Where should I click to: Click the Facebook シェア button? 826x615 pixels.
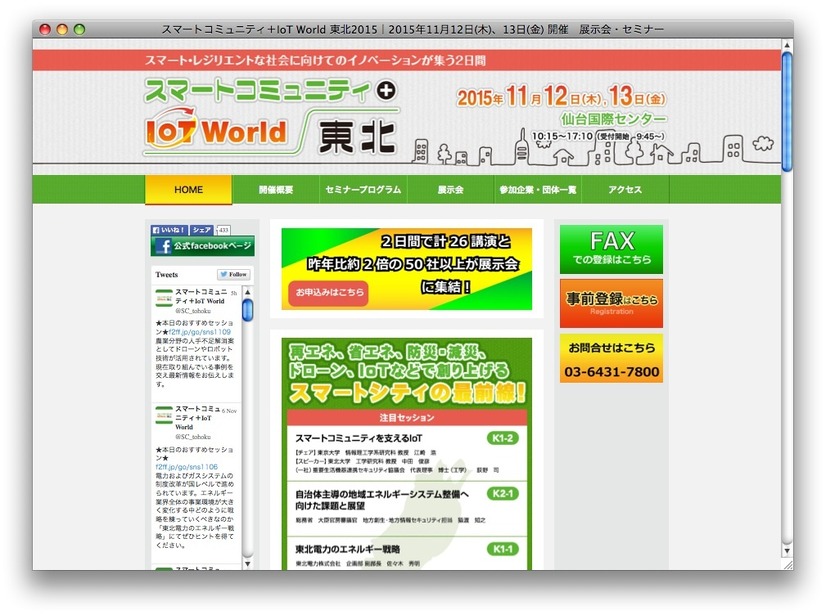pos(202,230)
